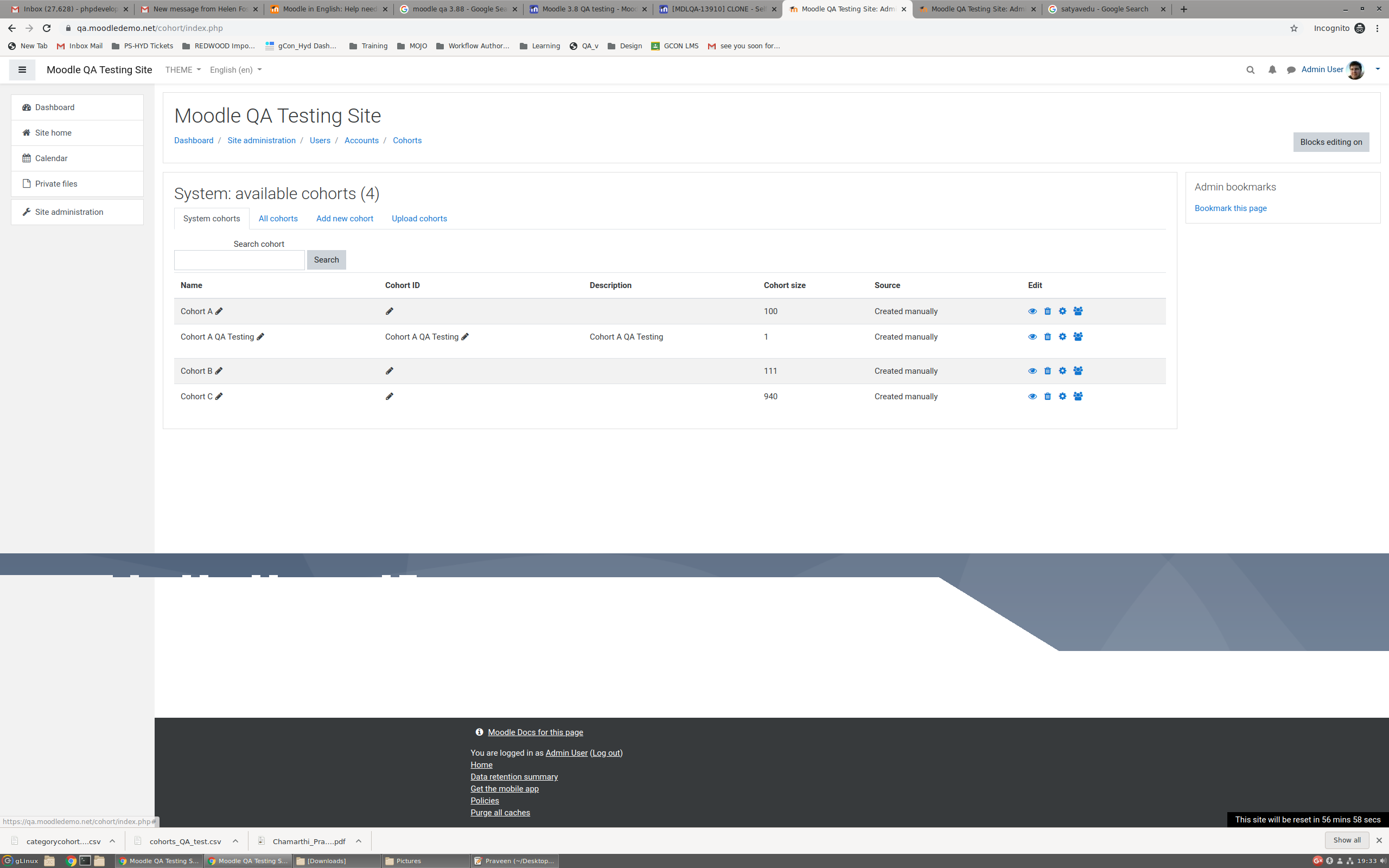Viewport: 1389px width, 868px height.
Task: Select the System cohorts tab
Action: (211, 219)
